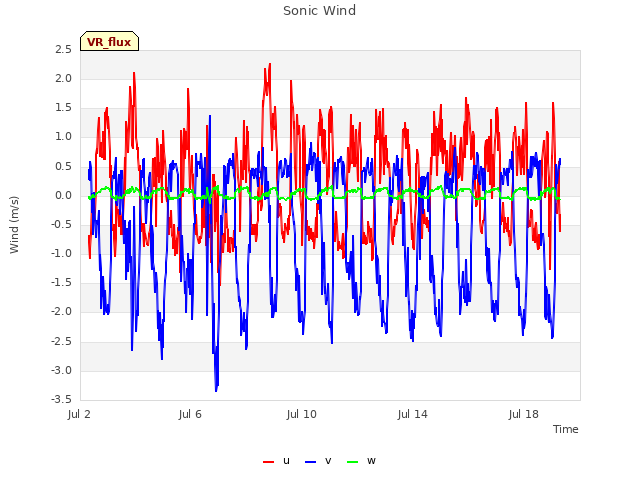
Task: Click the VR_flux annotation label
Action: (109, 42)
